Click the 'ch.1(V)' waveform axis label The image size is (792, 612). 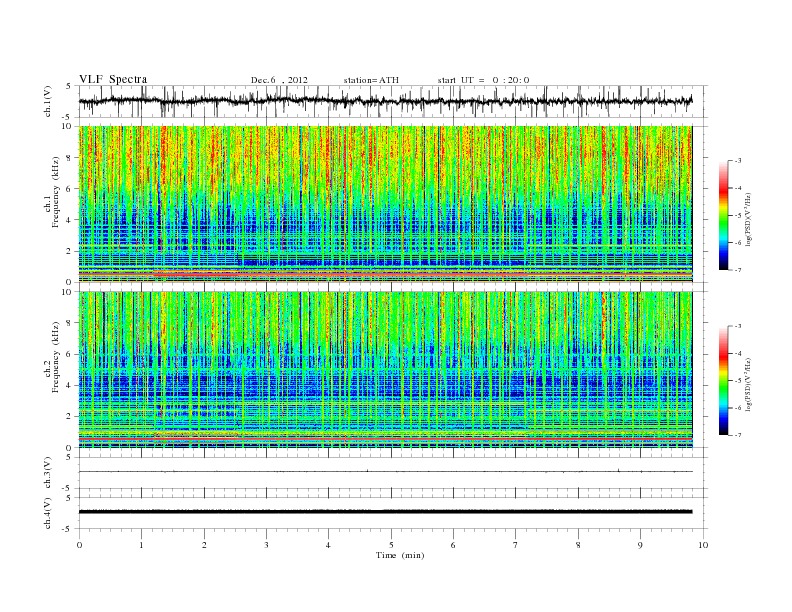pos(48,100)
